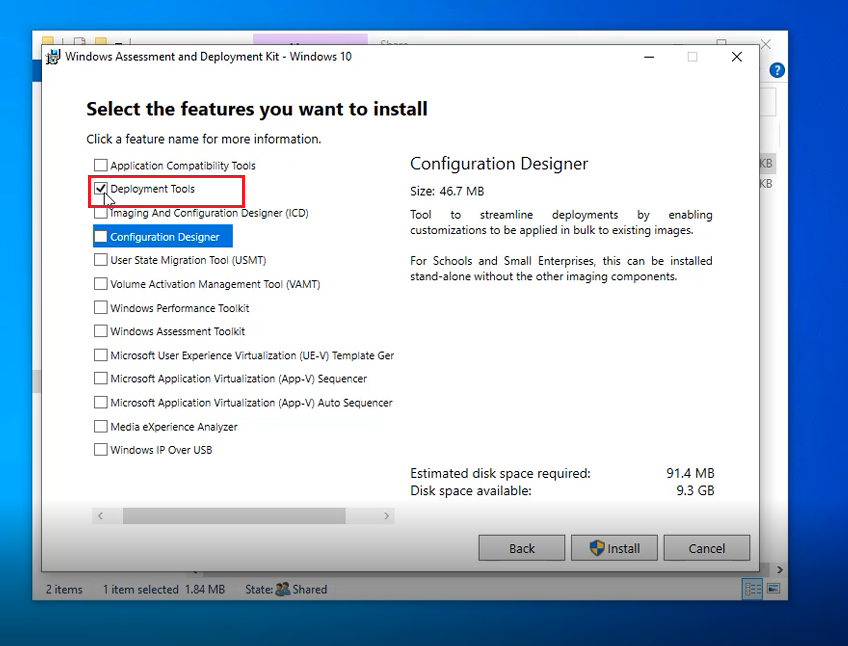The image size is (848, 646).
Task: Cancel the ADK setup
Action: click(707, 548)
